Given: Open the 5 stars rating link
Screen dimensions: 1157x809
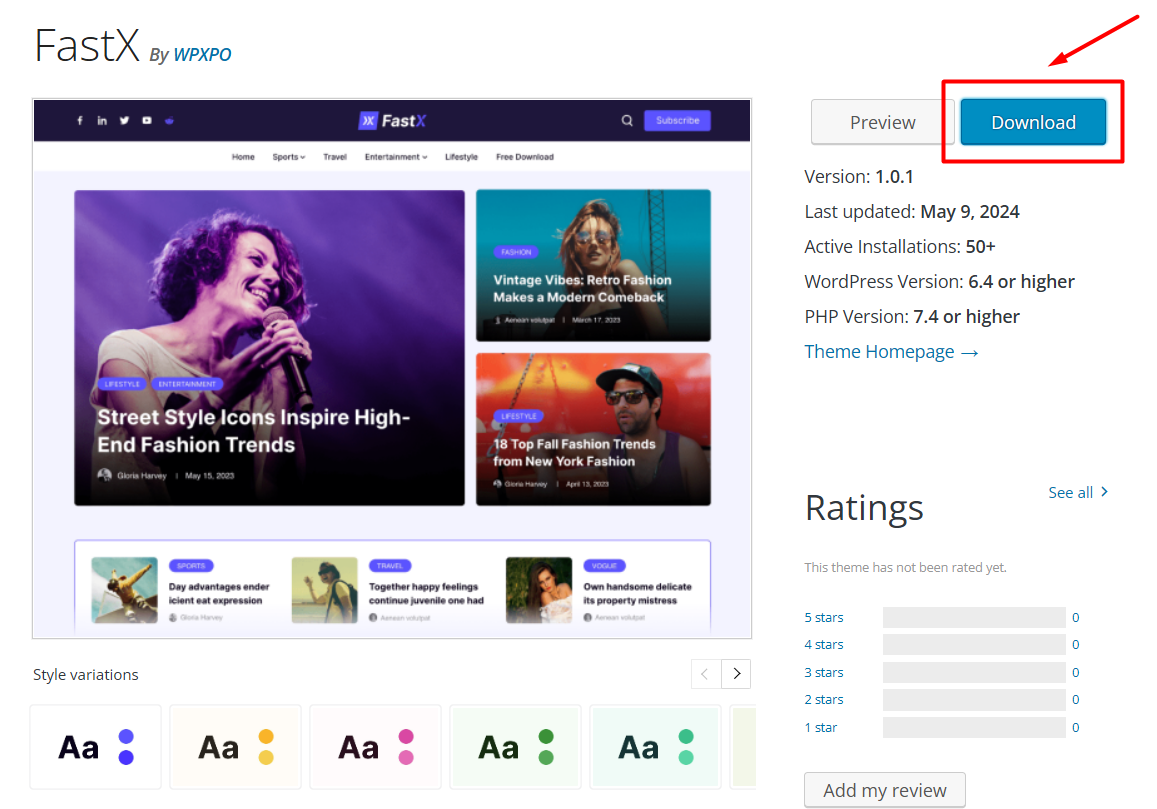Looking at the screenshot, I should (823, 617).
